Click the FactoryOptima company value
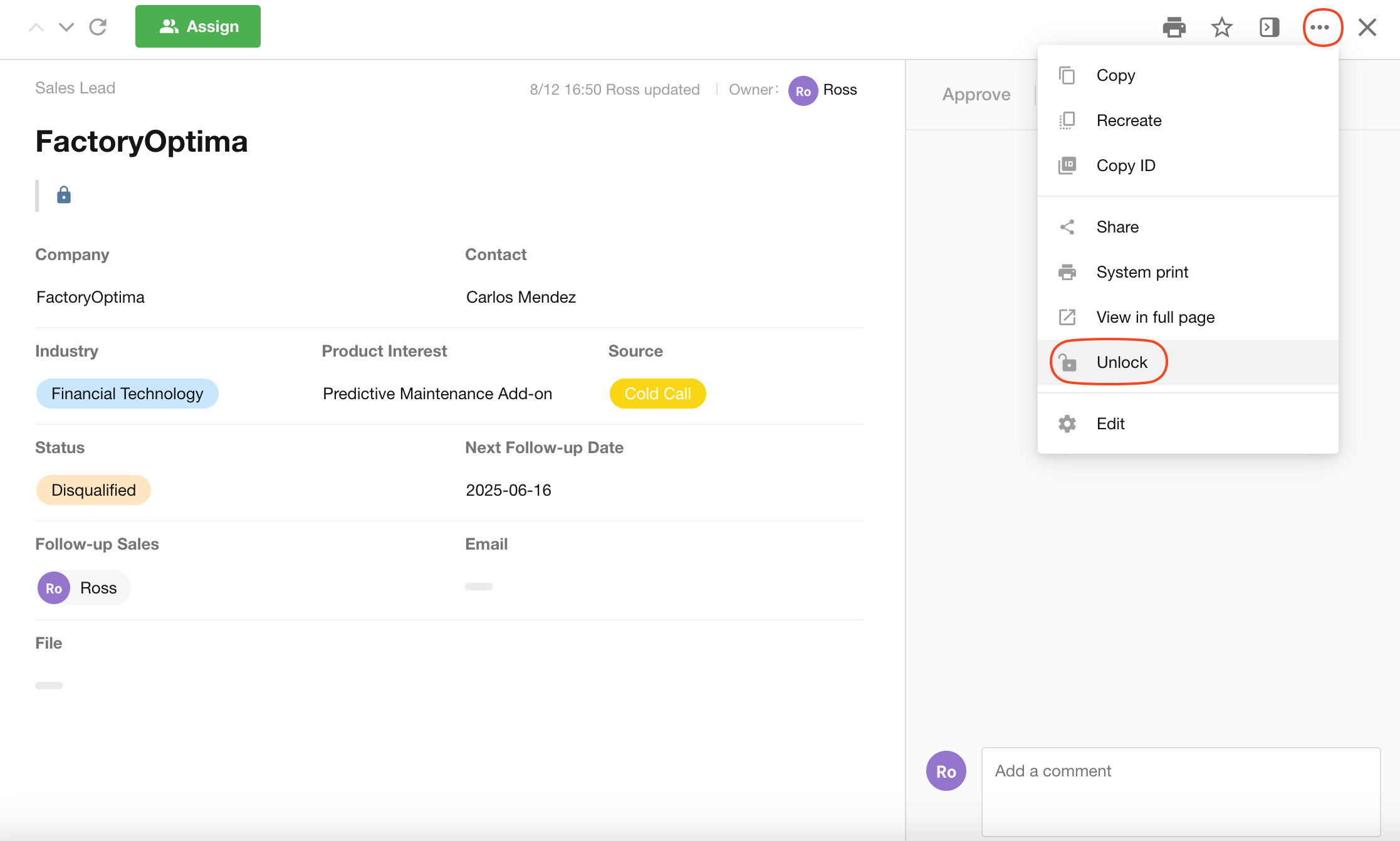Image resolution: width=1400 pixels, height=841 pixels. (x=90, y=297)
